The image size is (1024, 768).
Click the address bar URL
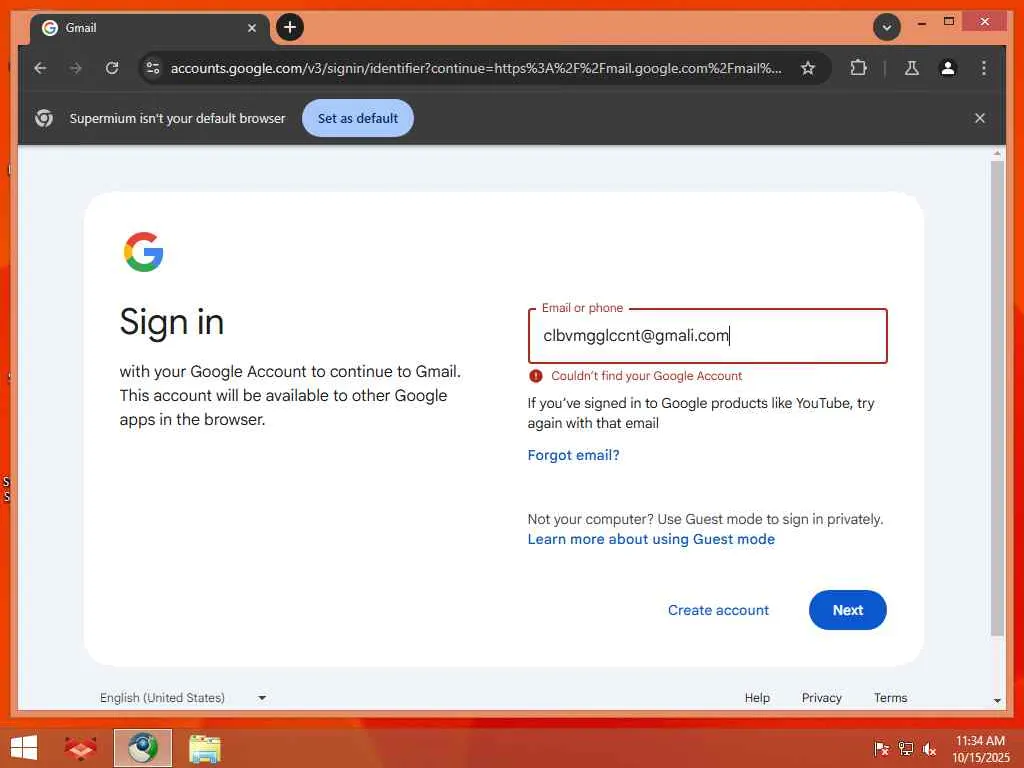475,68
